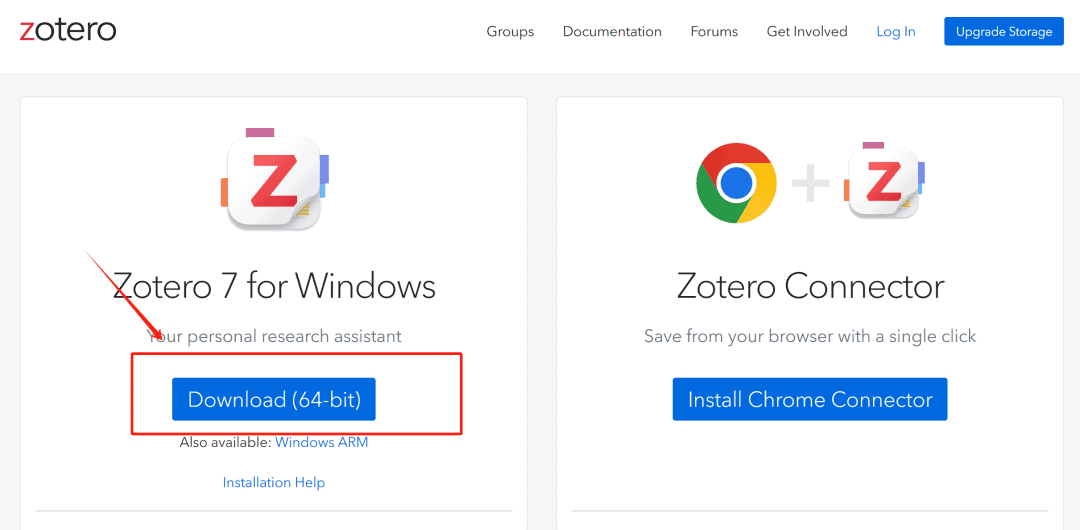Click the zotero logo in the header
1080x530 pixels.
click(68, 31)
